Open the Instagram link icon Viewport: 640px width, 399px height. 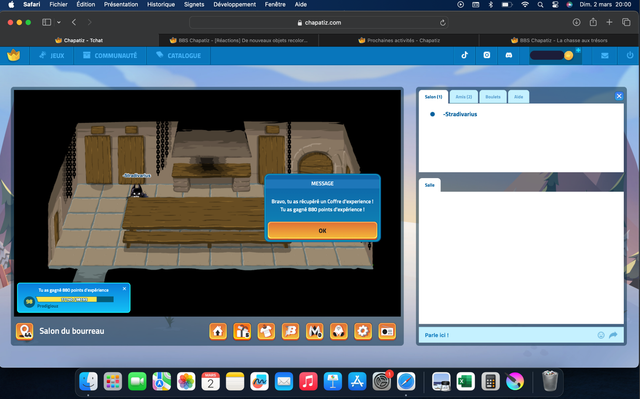487,55
